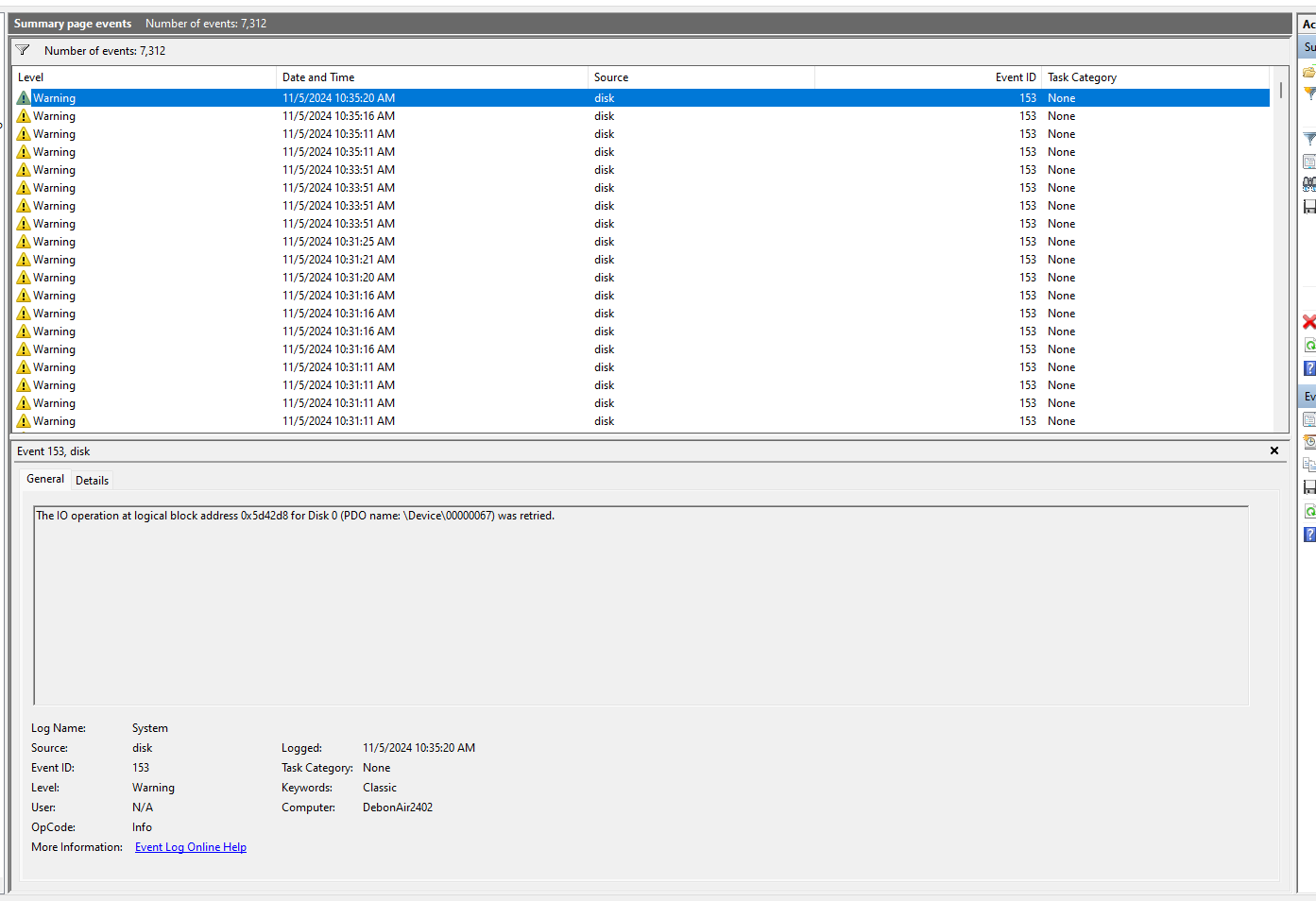This screenshot has height=901, width=1316.
Task: Click the filter funnel icon above event list
Action: click(x=23, y=51)
